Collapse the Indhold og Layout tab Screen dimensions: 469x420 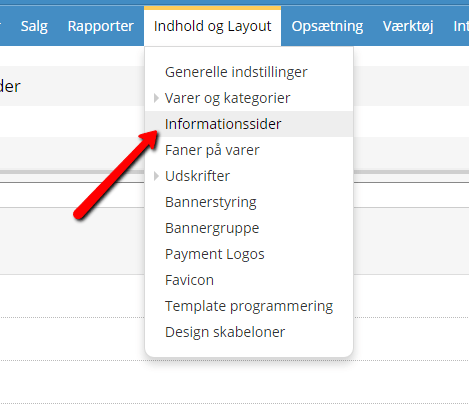coord(213,26)
